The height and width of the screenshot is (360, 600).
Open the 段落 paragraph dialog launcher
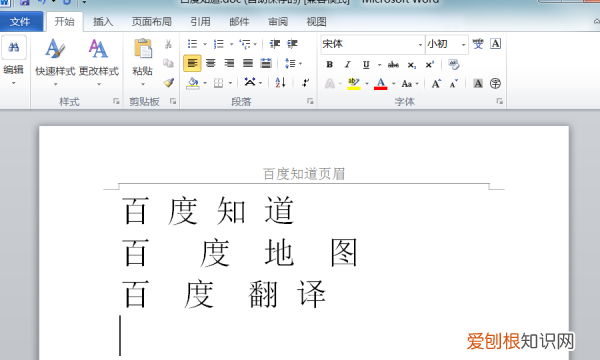310,101
